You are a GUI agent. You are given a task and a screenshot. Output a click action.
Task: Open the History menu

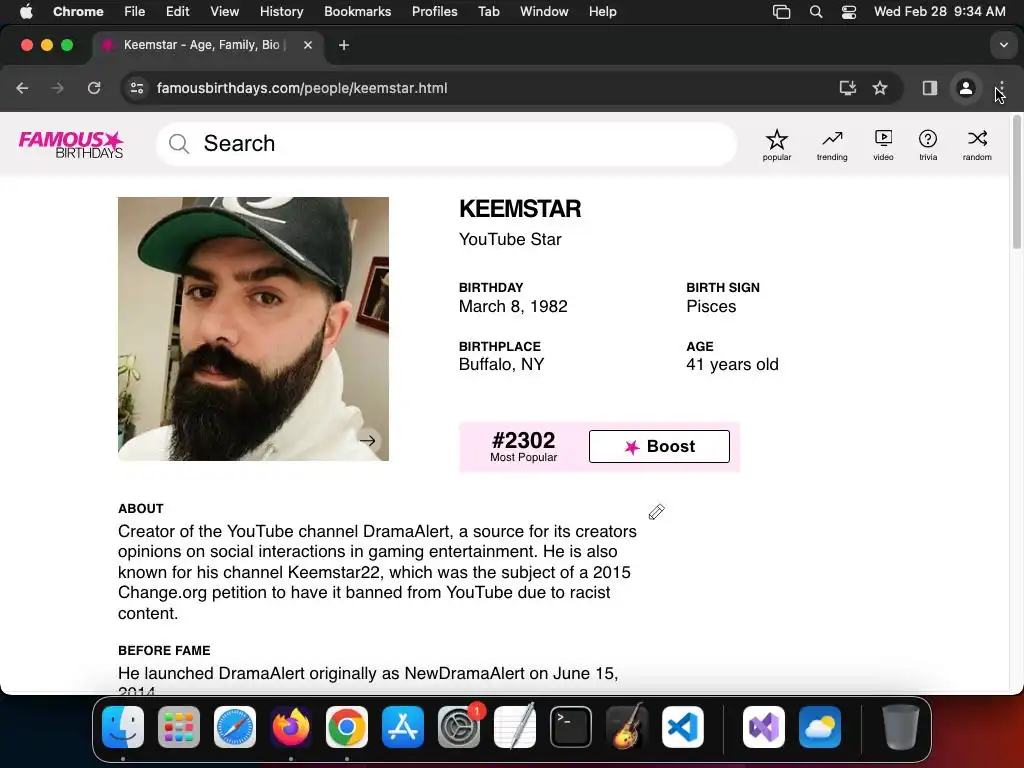pyautogui.click(x=281, y=12)
